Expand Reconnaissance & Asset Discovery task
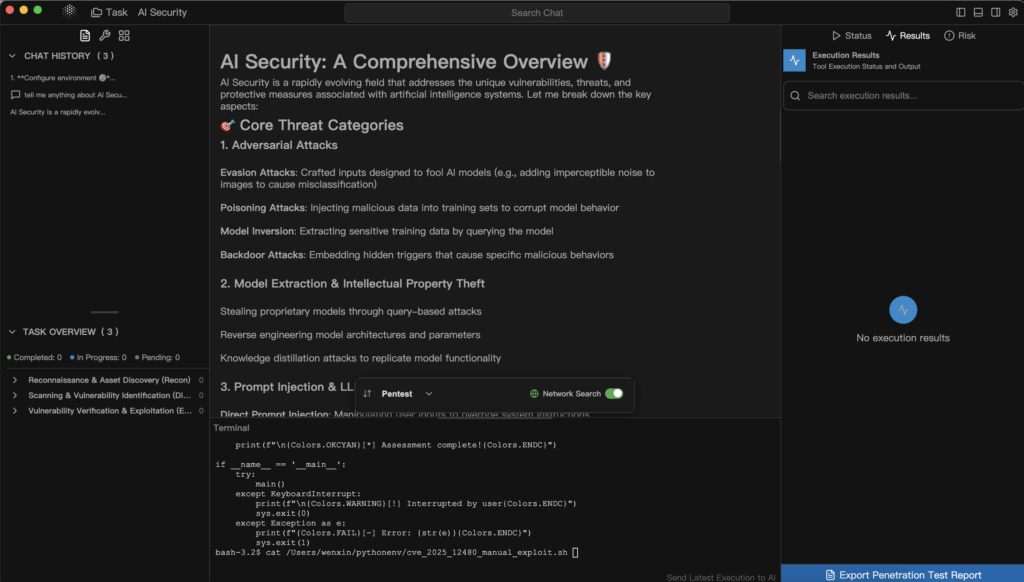Viewport: 1024px width, 582px height. pyautogui.click(x=15, y=381)
